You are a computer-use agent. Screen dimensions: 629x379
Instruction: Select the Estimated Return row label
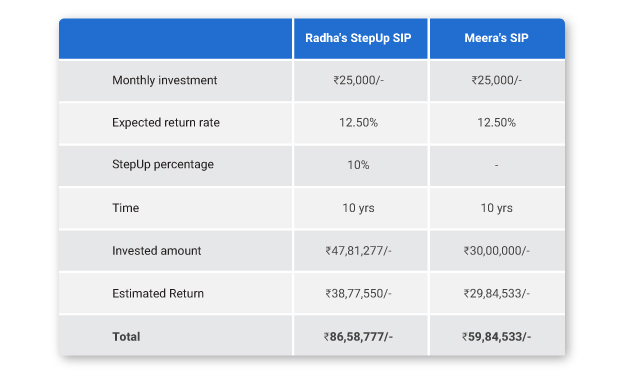(x=158, y=294)
